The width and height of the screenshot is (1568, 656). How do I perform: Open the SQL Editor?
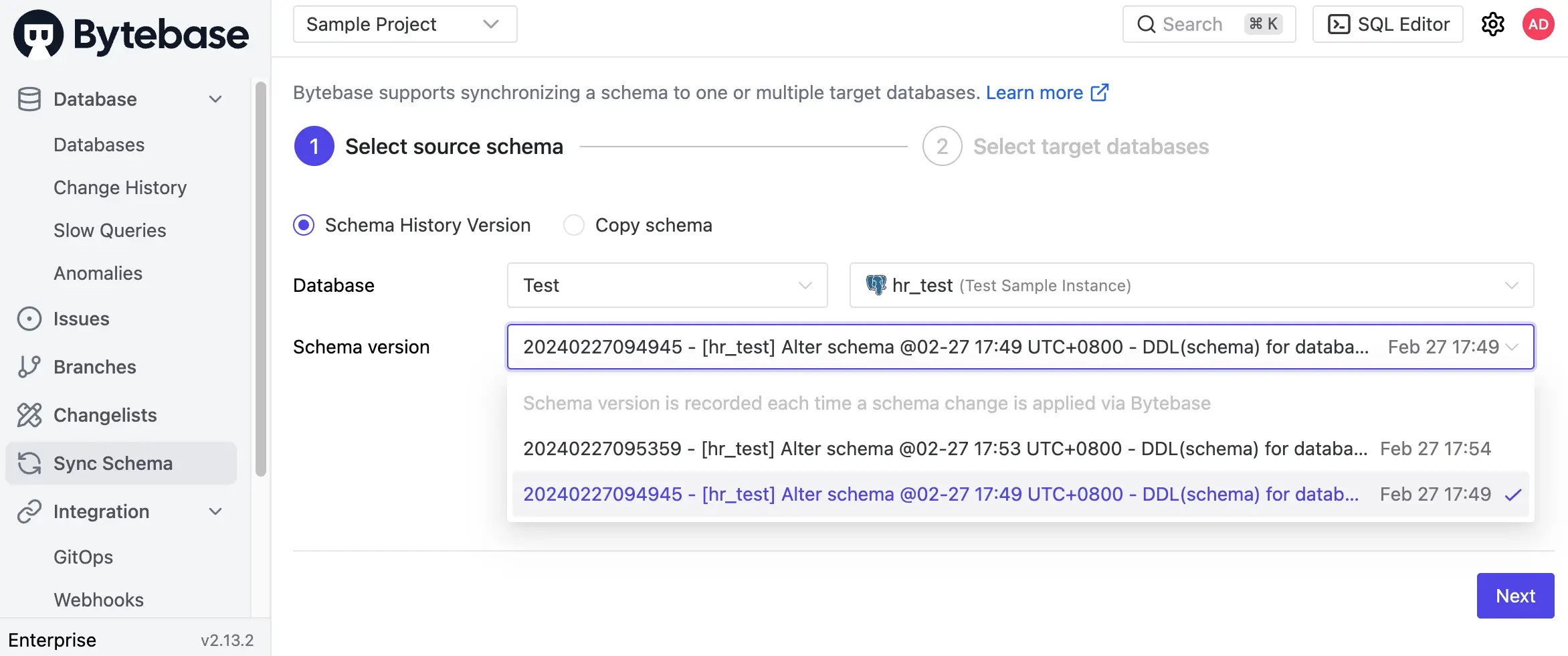tap(1387, 24)
